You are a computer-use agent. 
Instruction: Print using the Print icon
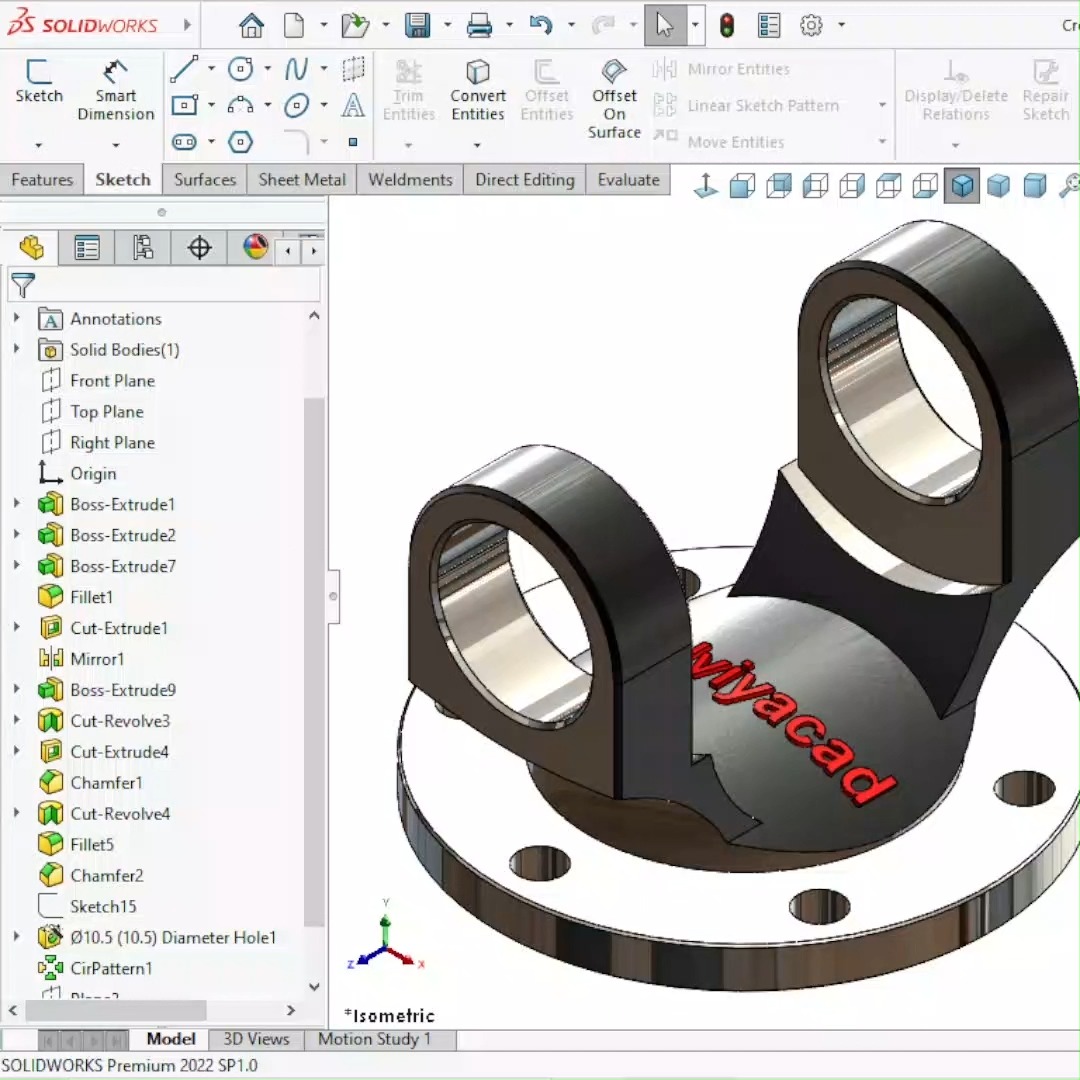coord(479,25)
